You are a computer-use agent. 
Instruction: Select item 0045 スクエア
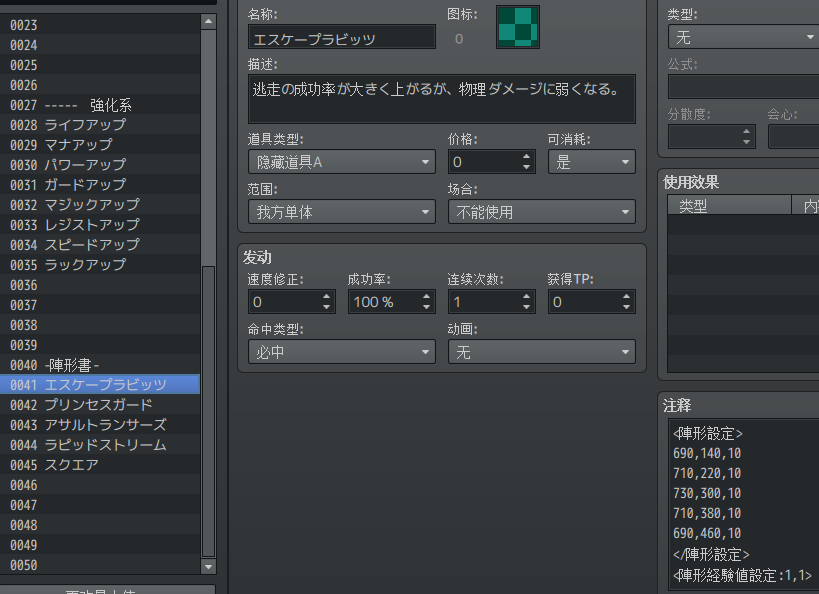click(x=100, y=465)
